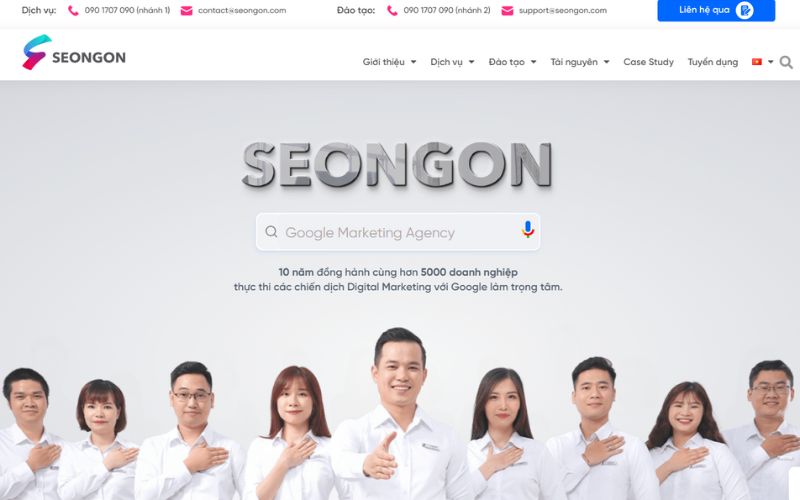Image resolution: width=800 pixels, height=500 pixels.
Task: Click the envelope icon for support@seongon.com
Action: (x=507, y=11)
